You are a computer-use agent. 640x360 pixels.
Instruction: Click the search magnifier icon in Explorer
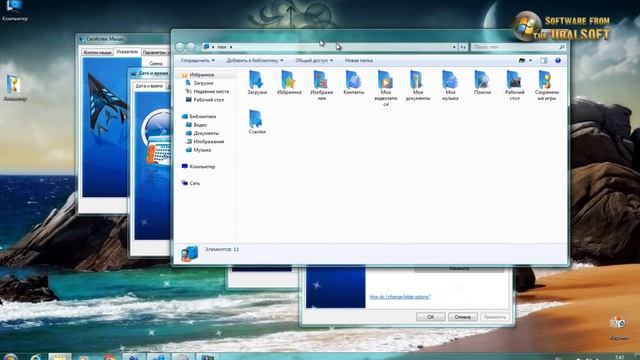click(562, 47)
